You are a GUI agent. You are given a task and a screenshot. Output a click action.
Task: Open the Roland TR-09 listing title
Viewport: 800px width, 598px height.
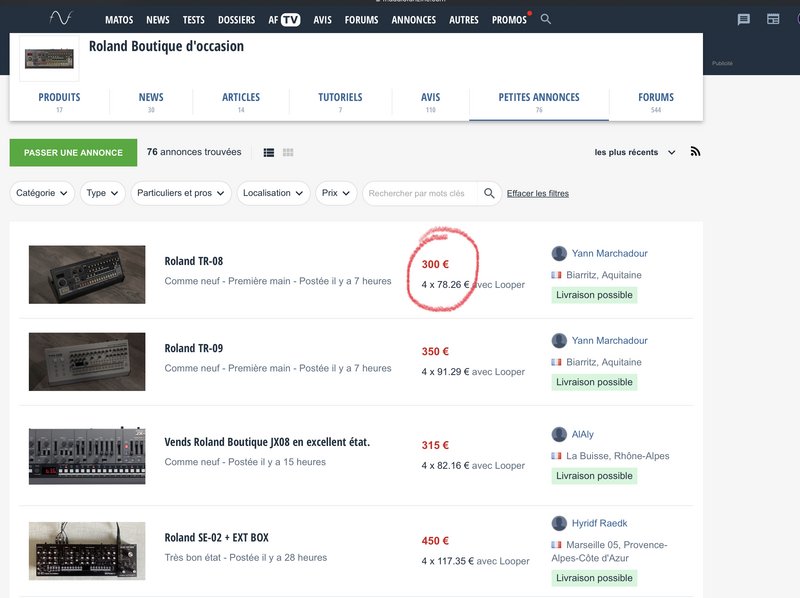pyautogui.click(x=193, y=348)
